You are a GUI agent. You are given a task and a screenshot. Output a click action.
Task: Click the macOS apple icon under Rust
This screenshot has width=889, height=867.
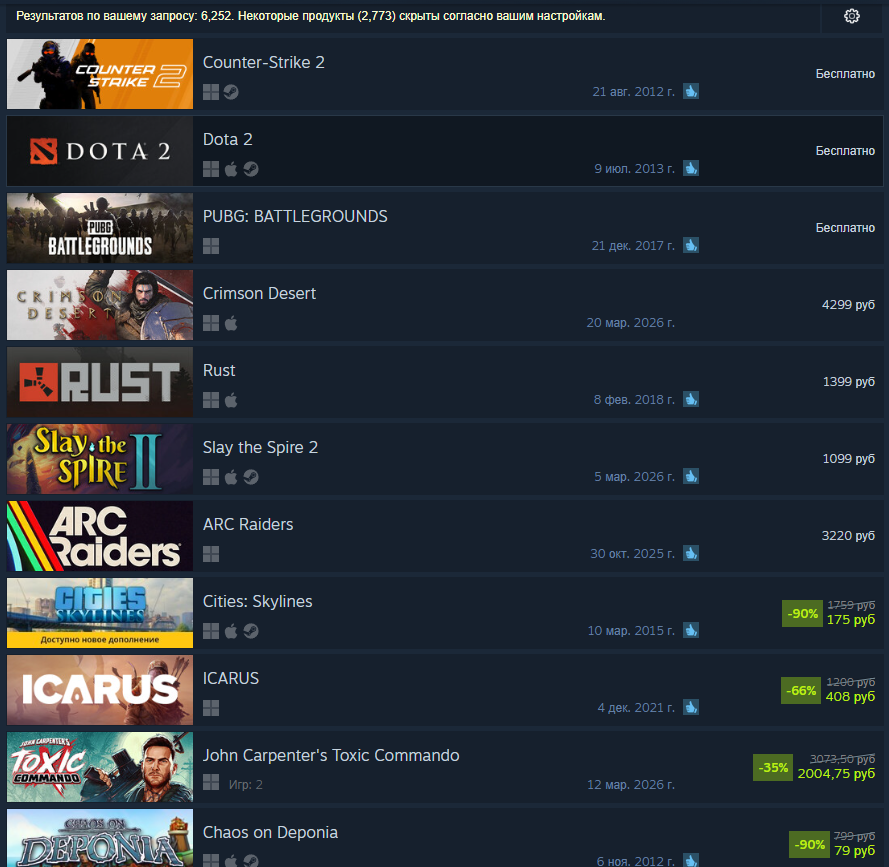231,400
